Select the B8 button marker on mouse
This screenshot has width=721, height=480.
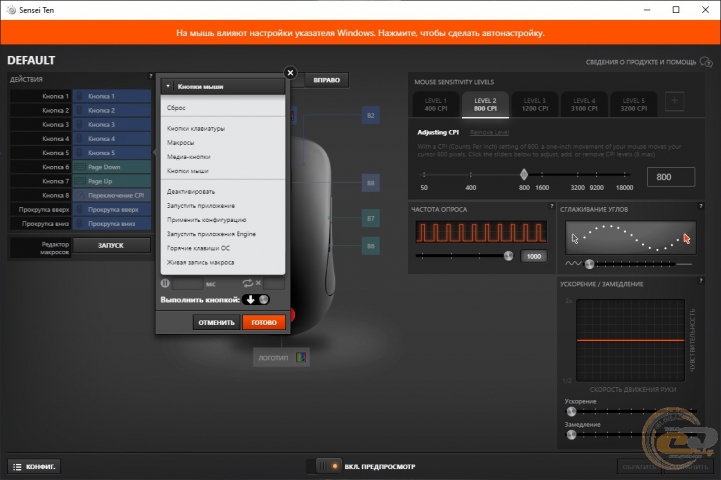pyautogui.click(x=371, y=183)
